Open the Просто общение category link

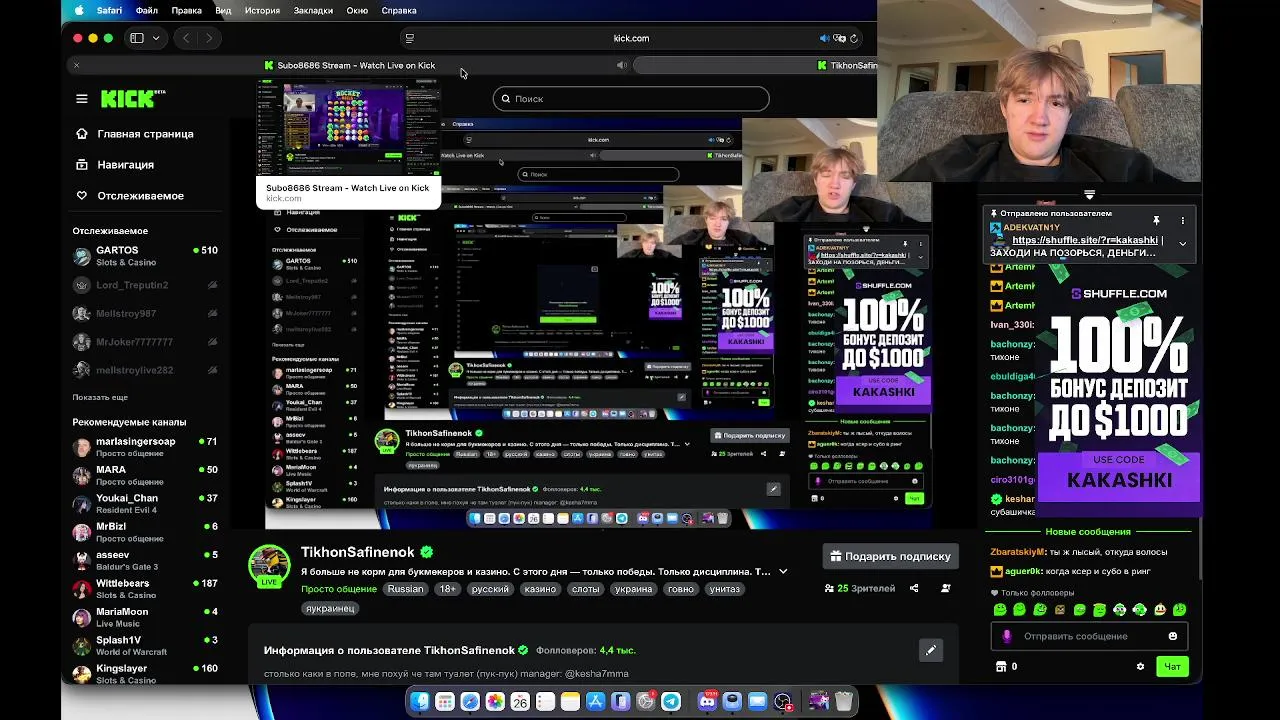pos(339,589)
